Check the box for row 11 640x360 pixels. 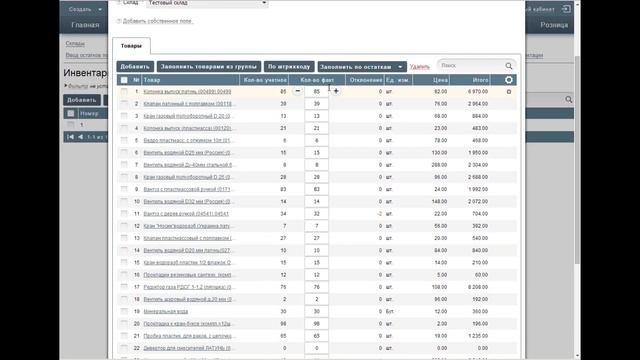click(124, 213)
